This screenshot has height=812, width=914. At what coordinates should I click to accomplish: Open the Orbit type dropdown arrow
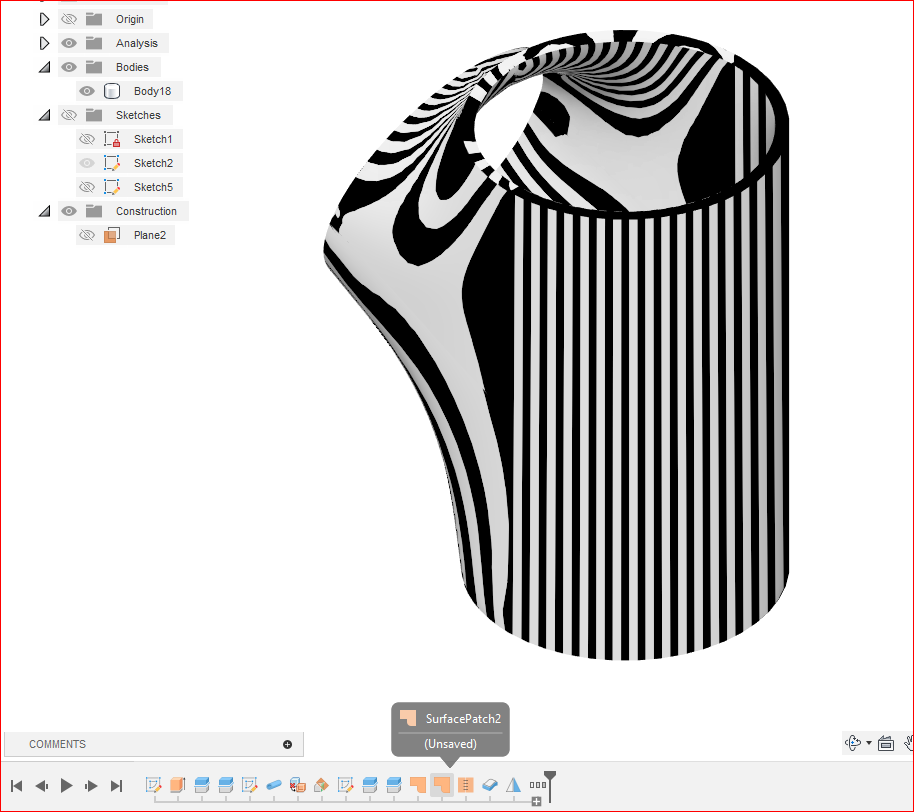pos(869,743)
